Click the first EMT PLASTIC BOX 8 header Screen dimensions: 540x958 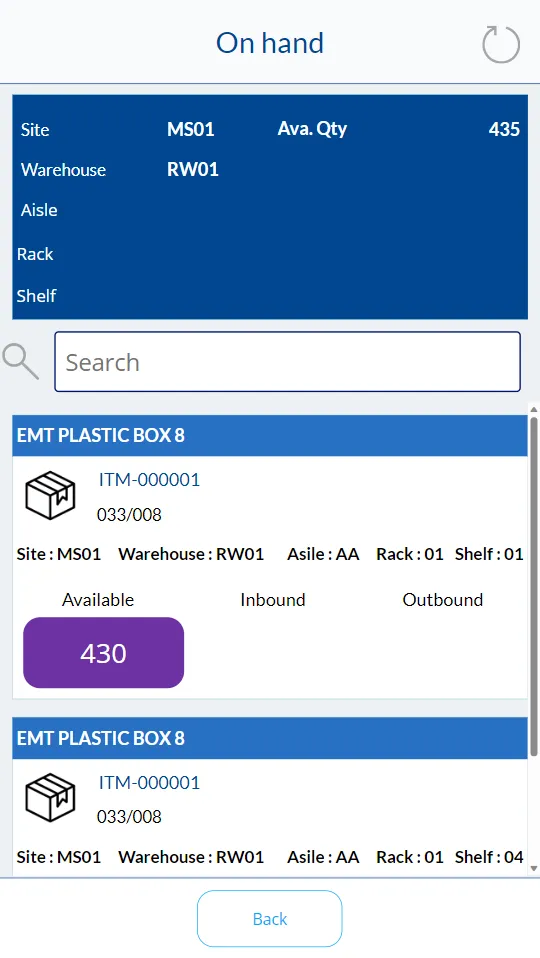[269, 436]
